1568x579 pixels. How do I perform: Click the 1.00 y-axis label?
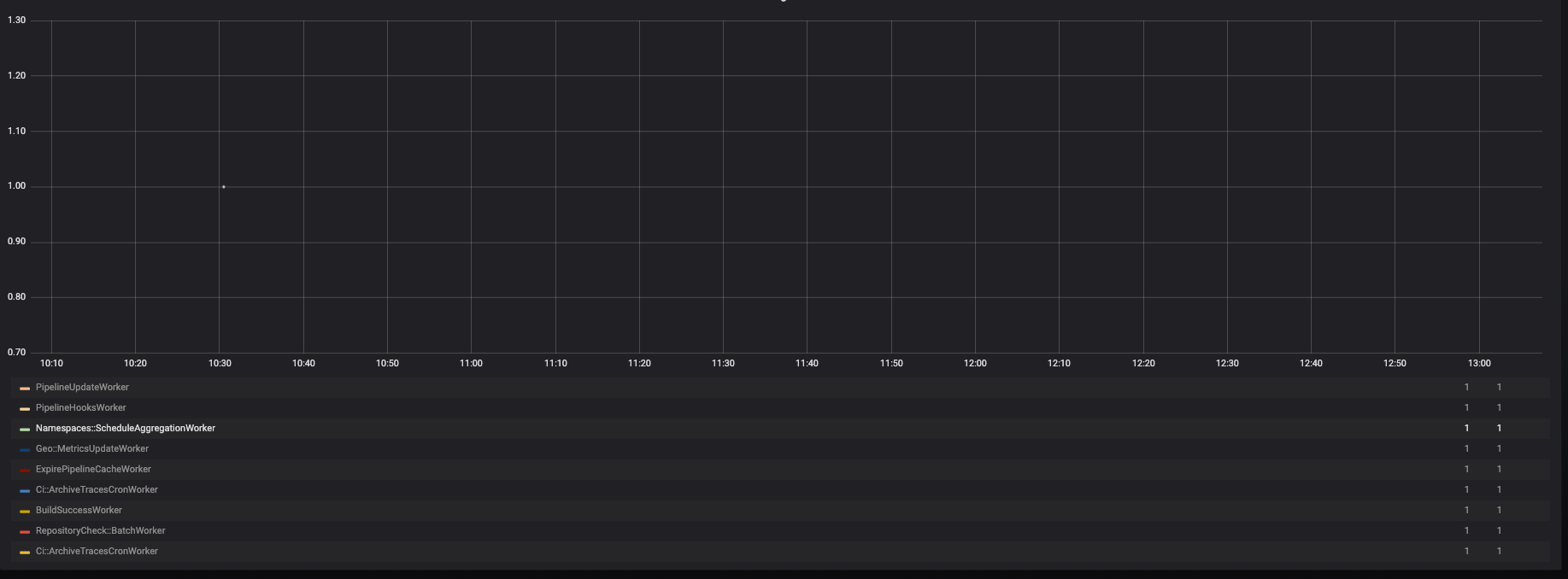[17, 186]
